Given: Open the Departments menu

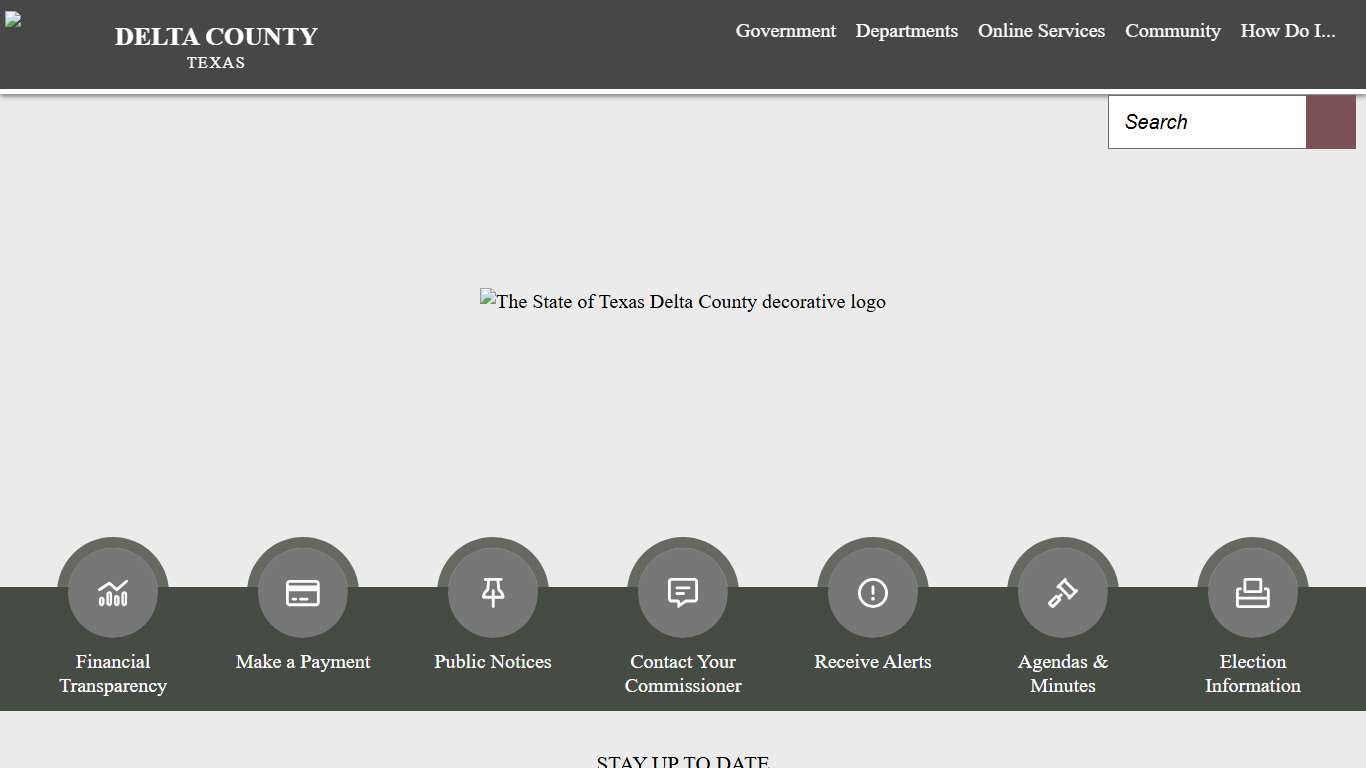Looking at the screenshot, I should [x=906, y=31].
